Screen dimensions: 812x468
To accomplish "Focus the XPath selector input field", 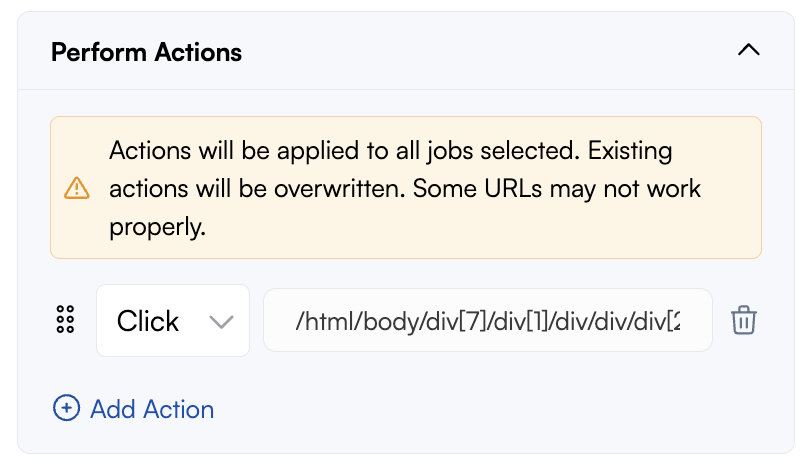I will [x=488, y=320].
